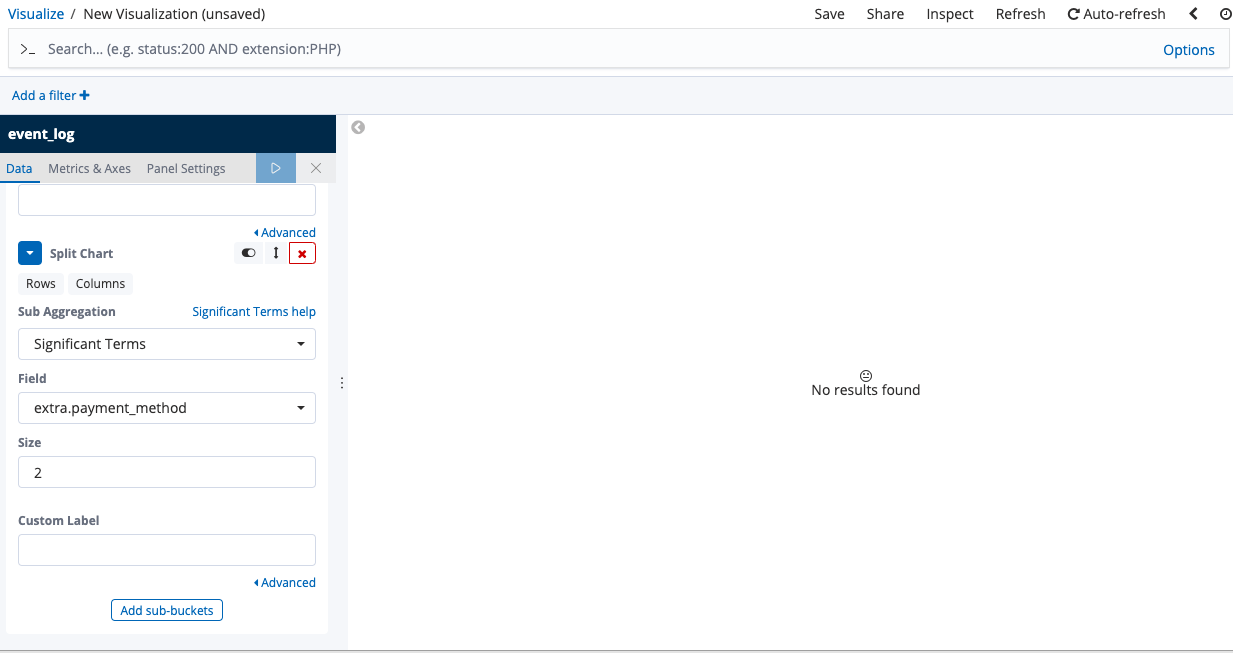1233x653 pixels.
Task: Split the chart by Columns
Action: click(100, 283)
